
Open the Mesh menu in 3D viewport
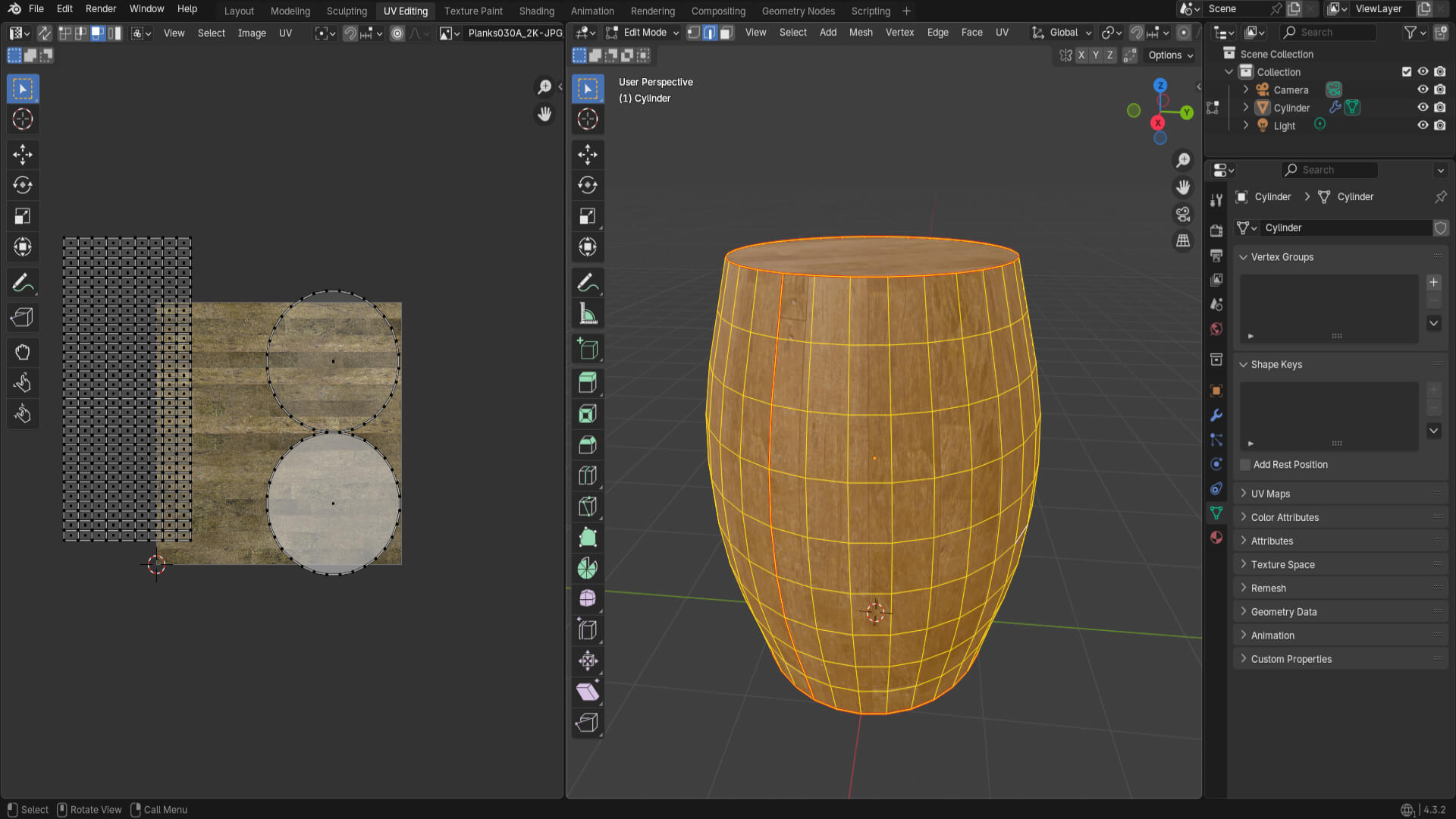[860, 33]
